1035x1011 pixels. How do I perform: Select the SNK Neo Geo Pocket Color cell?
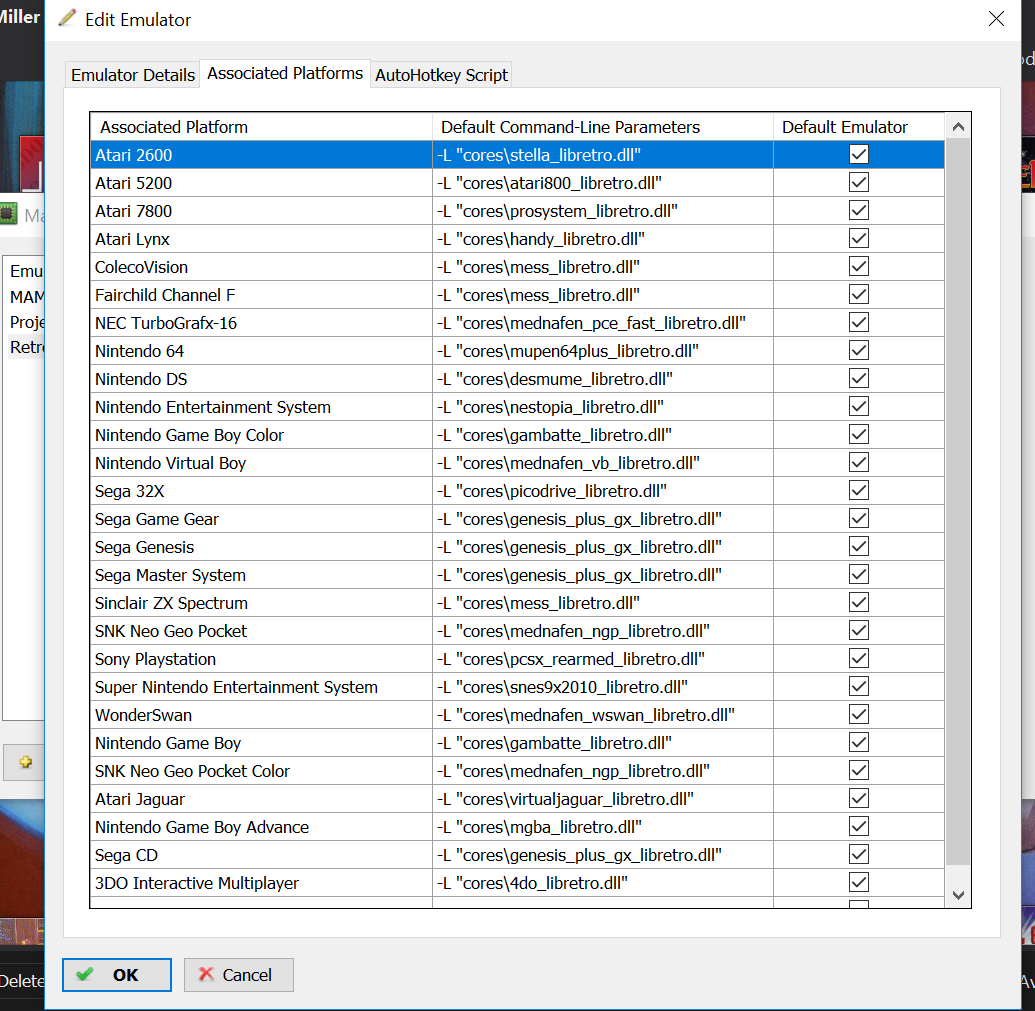(261, 771)
